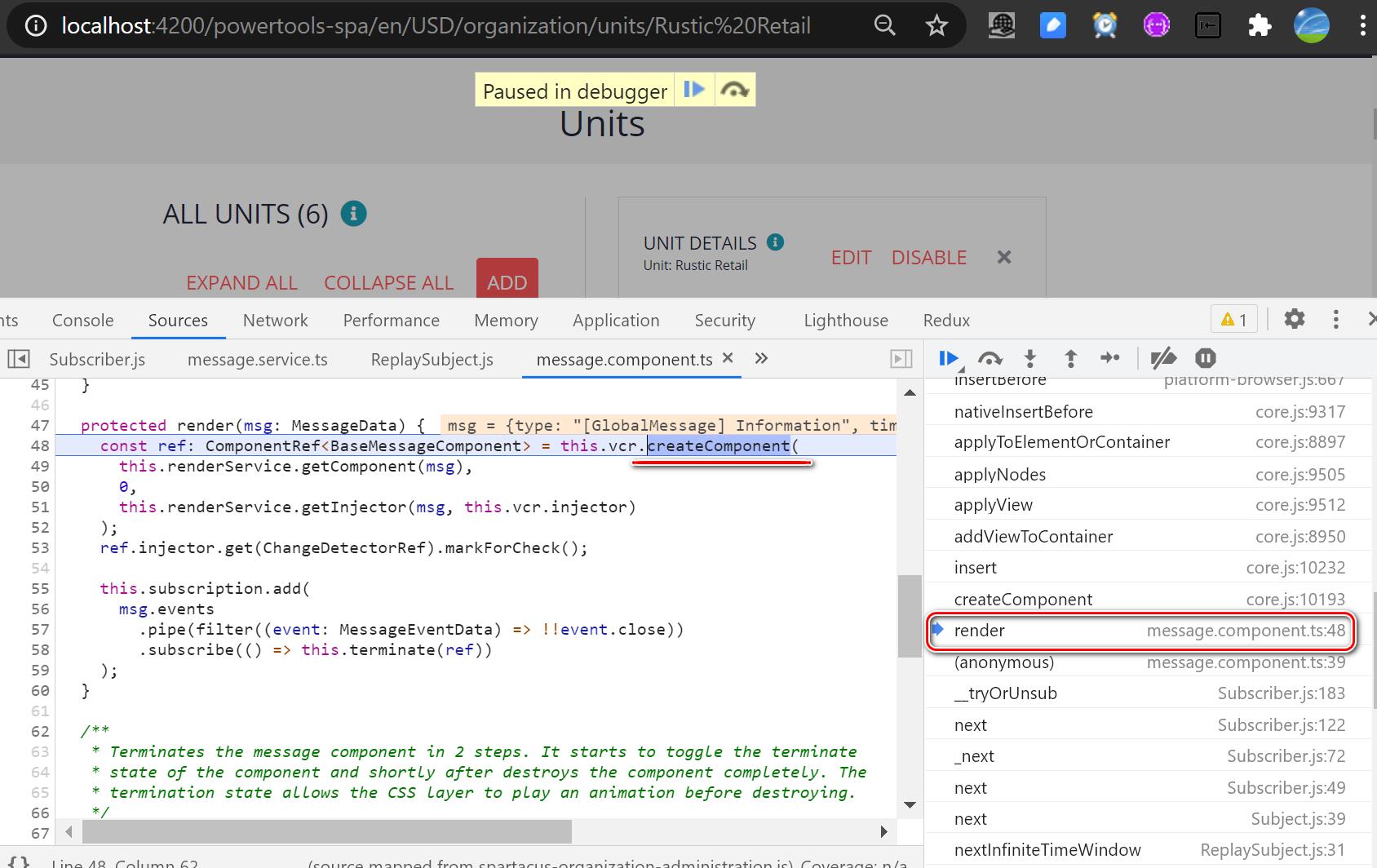Viewport: 1377px width, 868px height.
Task: Open the blue pen note browser extension
Action: [1053, 26]
